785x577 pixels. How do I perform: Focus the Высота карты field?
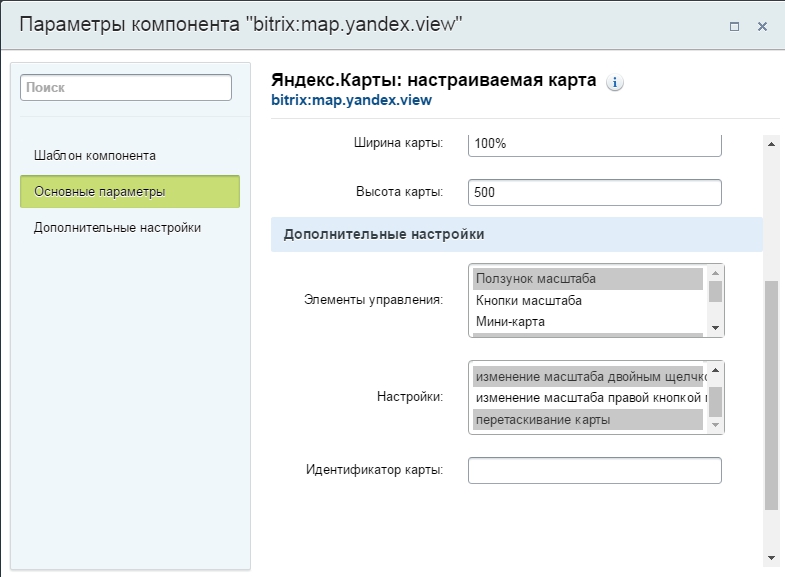[x=594, y=192]
